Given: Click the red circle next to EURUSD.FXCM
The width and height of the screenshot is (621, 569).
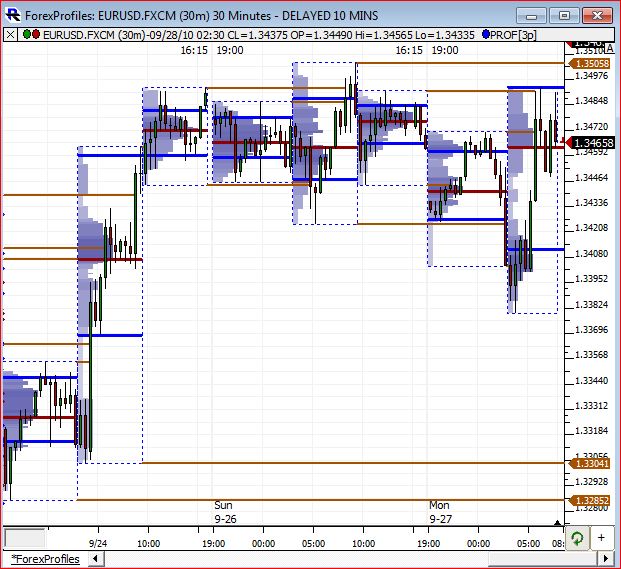Looking at the screenshot, I should (x=36, y=34).
